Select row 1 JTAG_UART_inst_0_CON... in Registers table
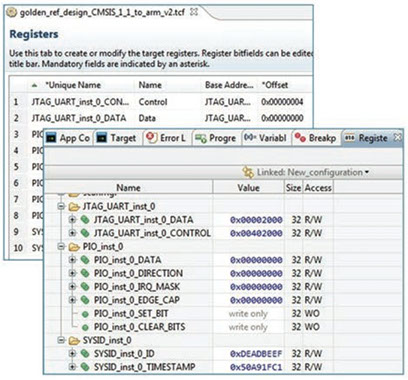The image size is (408, 380). [80, 102]
